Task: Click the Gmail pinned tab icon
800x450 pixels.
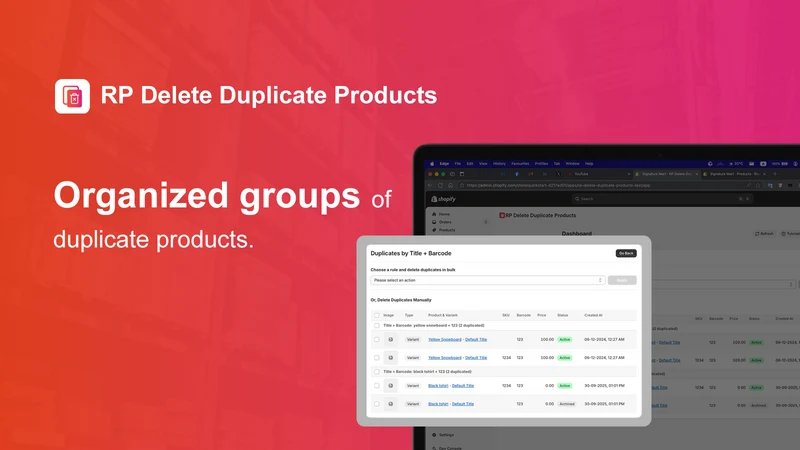Action: point(531,174)
